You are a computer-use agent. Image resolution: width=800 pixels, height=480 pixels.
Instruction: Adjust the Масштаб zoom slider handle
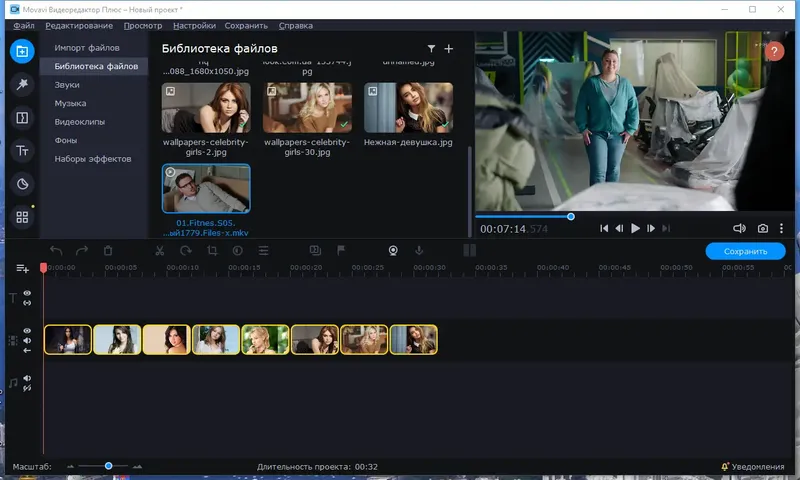[x=108, y=466]
